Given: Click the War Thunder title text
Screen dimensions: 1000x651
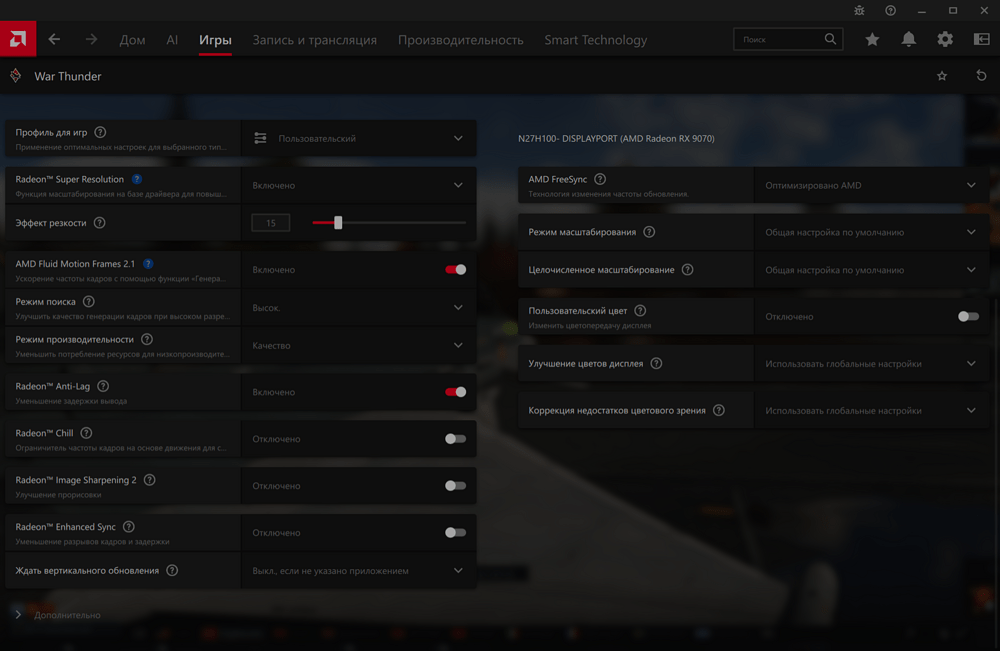Looking at the screenshot, I should (68, 76).
